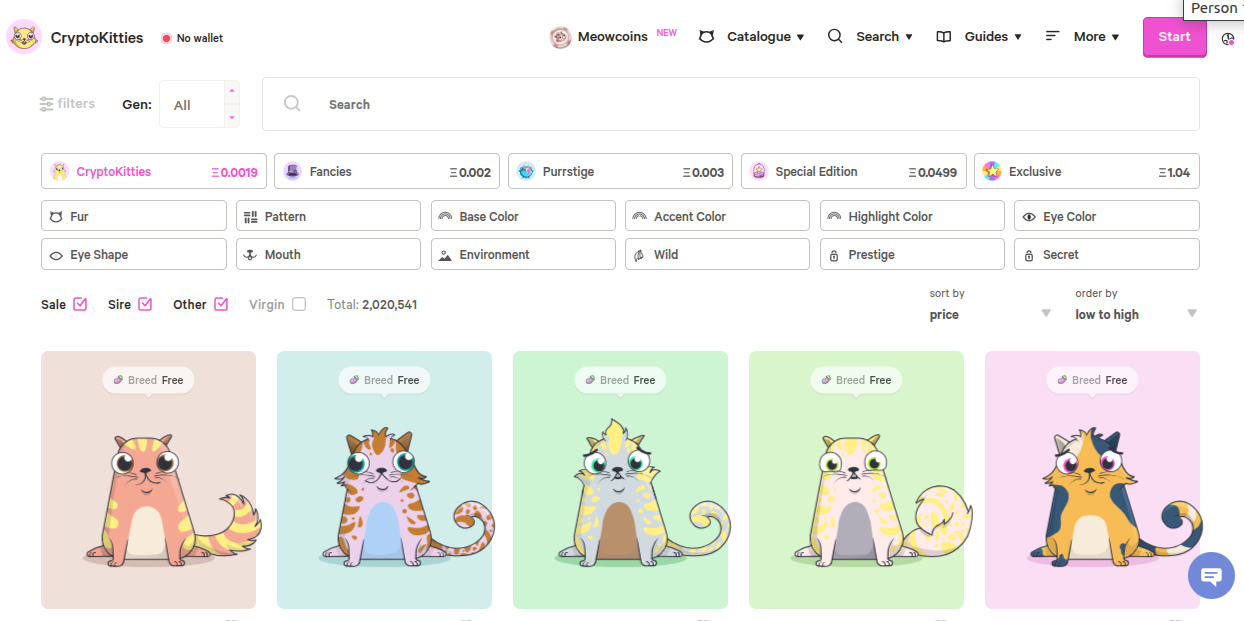Open the order by low to high dropdown
Image resolution: width=1244 pixels, height=621 pixels.
click(x=1136, y=314)
